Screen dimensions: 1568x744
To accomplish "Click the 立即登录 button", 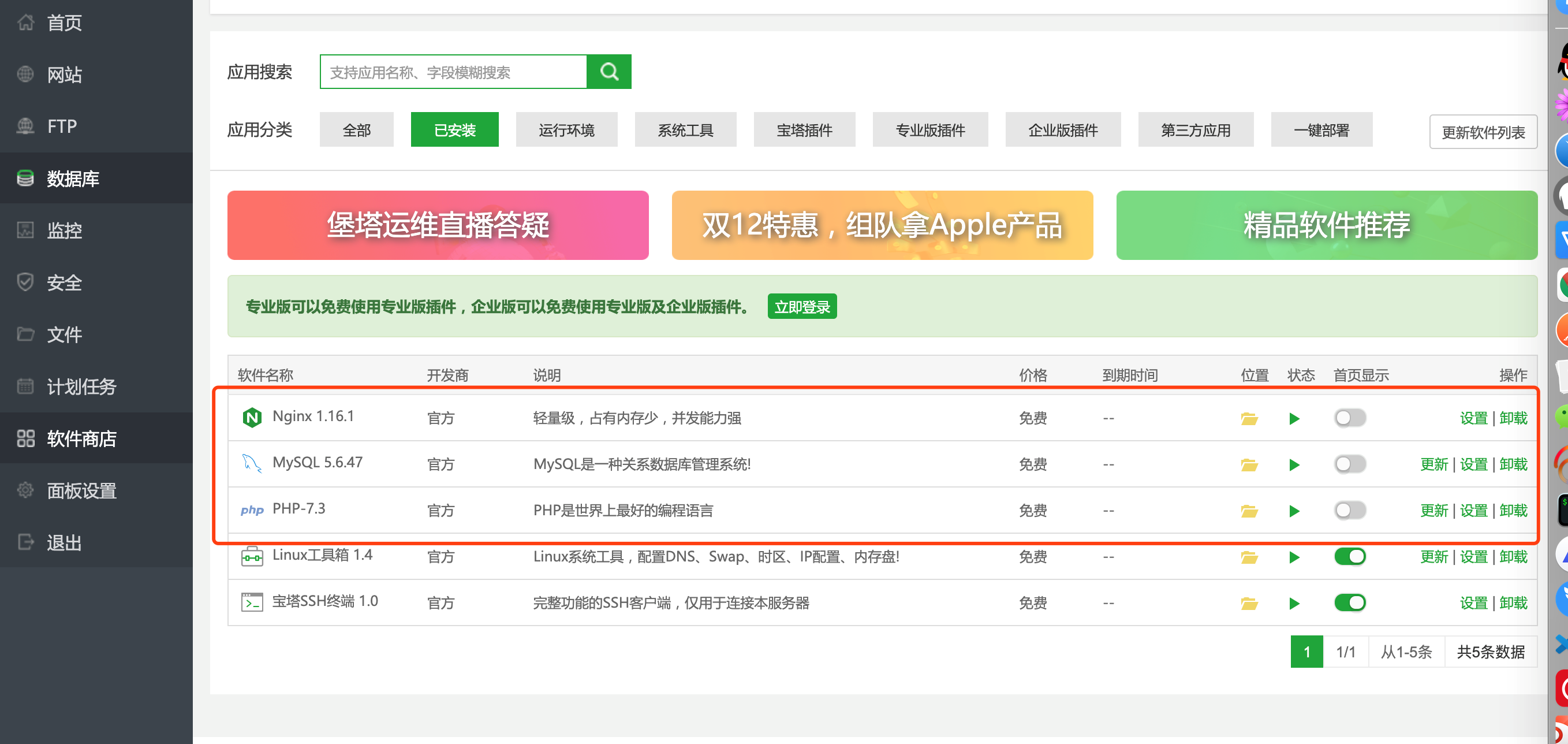I will pos(802,307).
